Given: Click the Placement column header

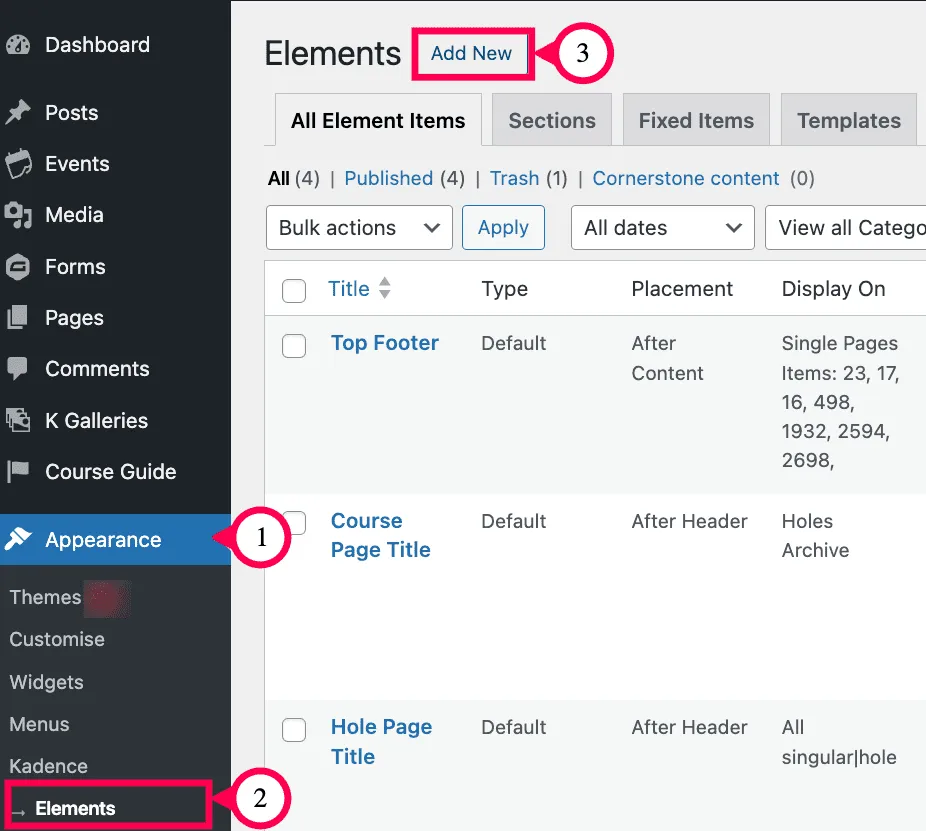Looking at the screenshot, I should tap(682, 289).
